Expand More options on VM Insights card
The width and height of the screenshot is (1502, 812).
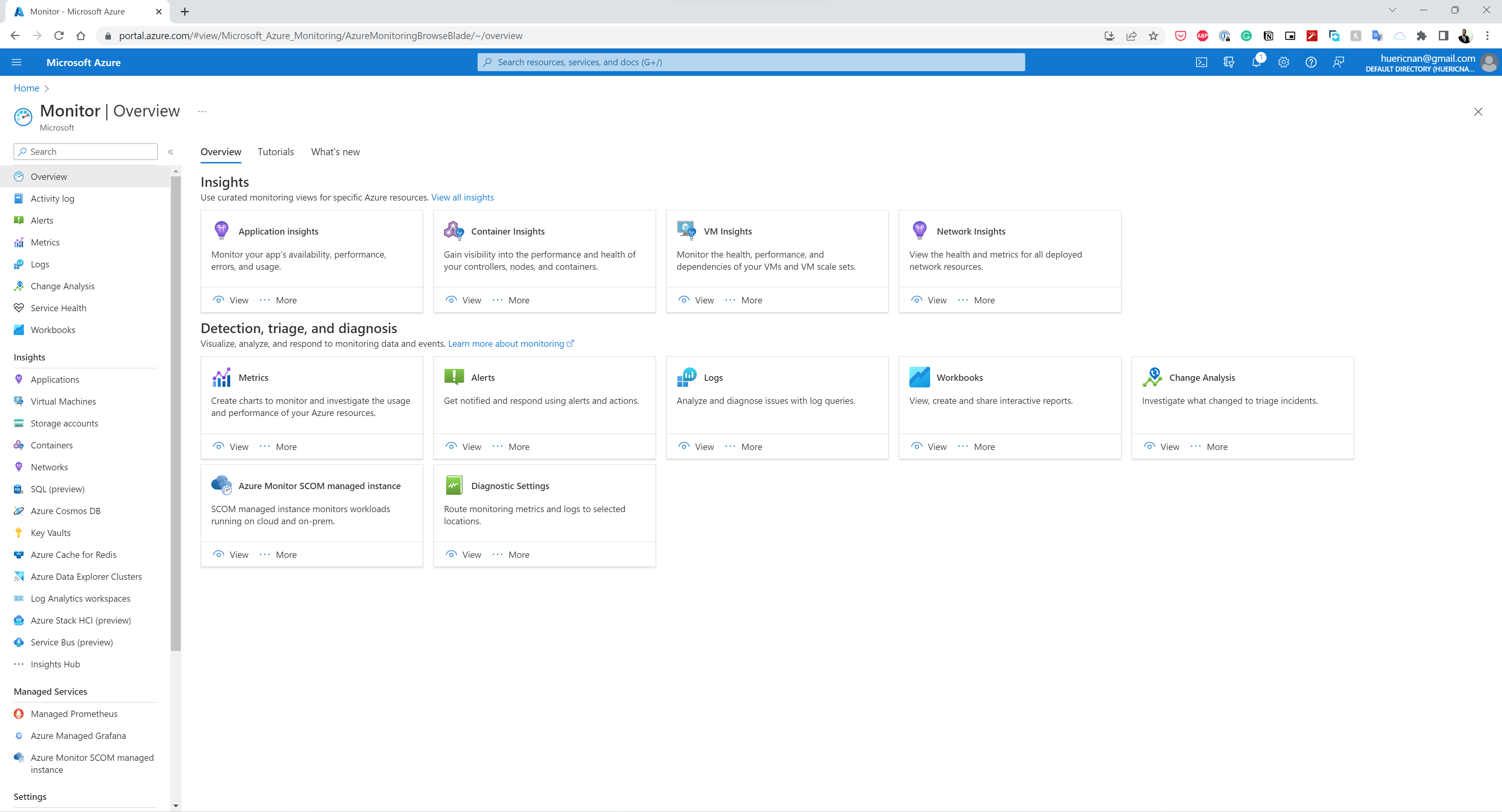pos(744,300)
